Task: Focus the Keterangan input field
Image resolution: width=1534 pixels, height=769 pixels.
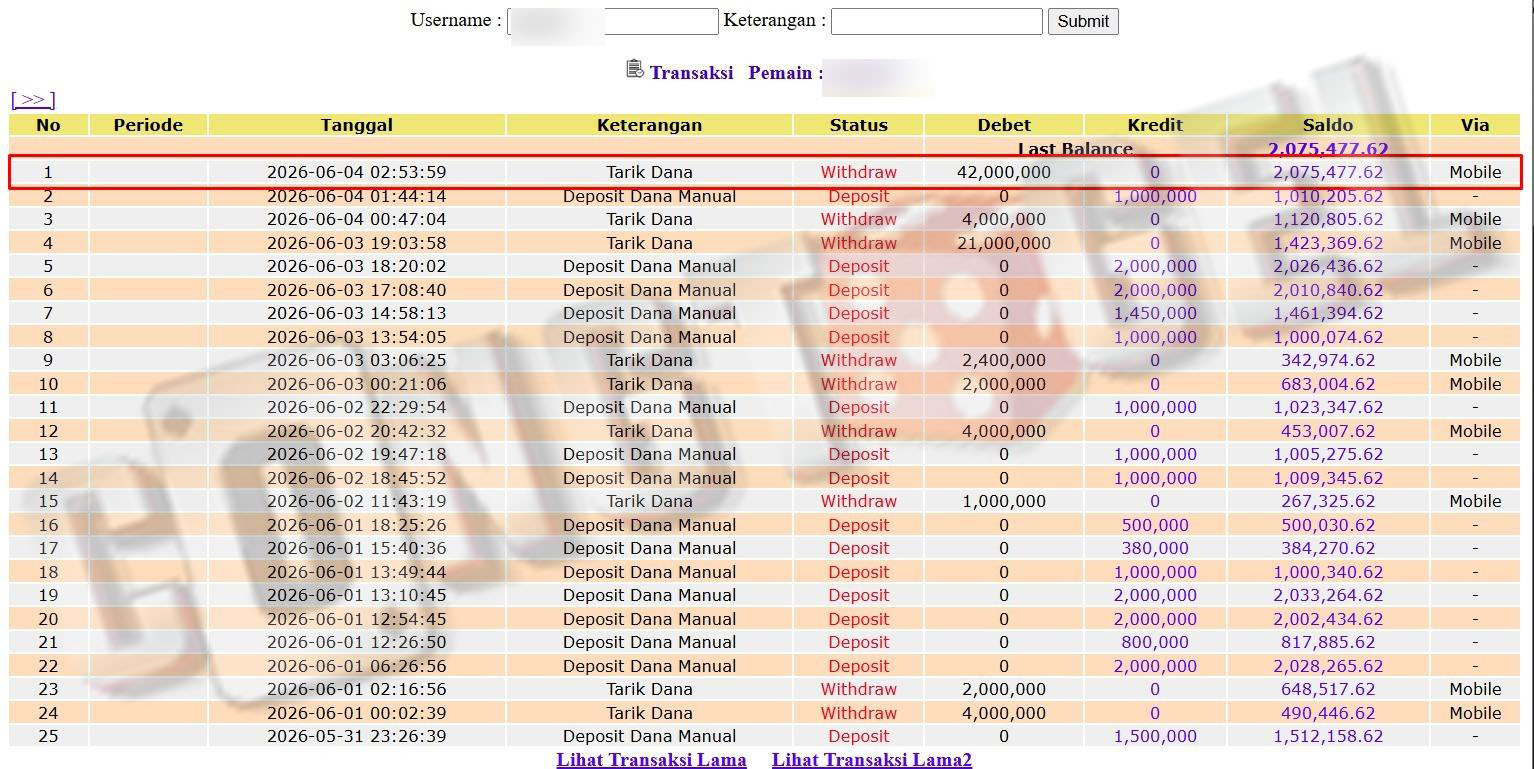Action: [x=937, y=21]
